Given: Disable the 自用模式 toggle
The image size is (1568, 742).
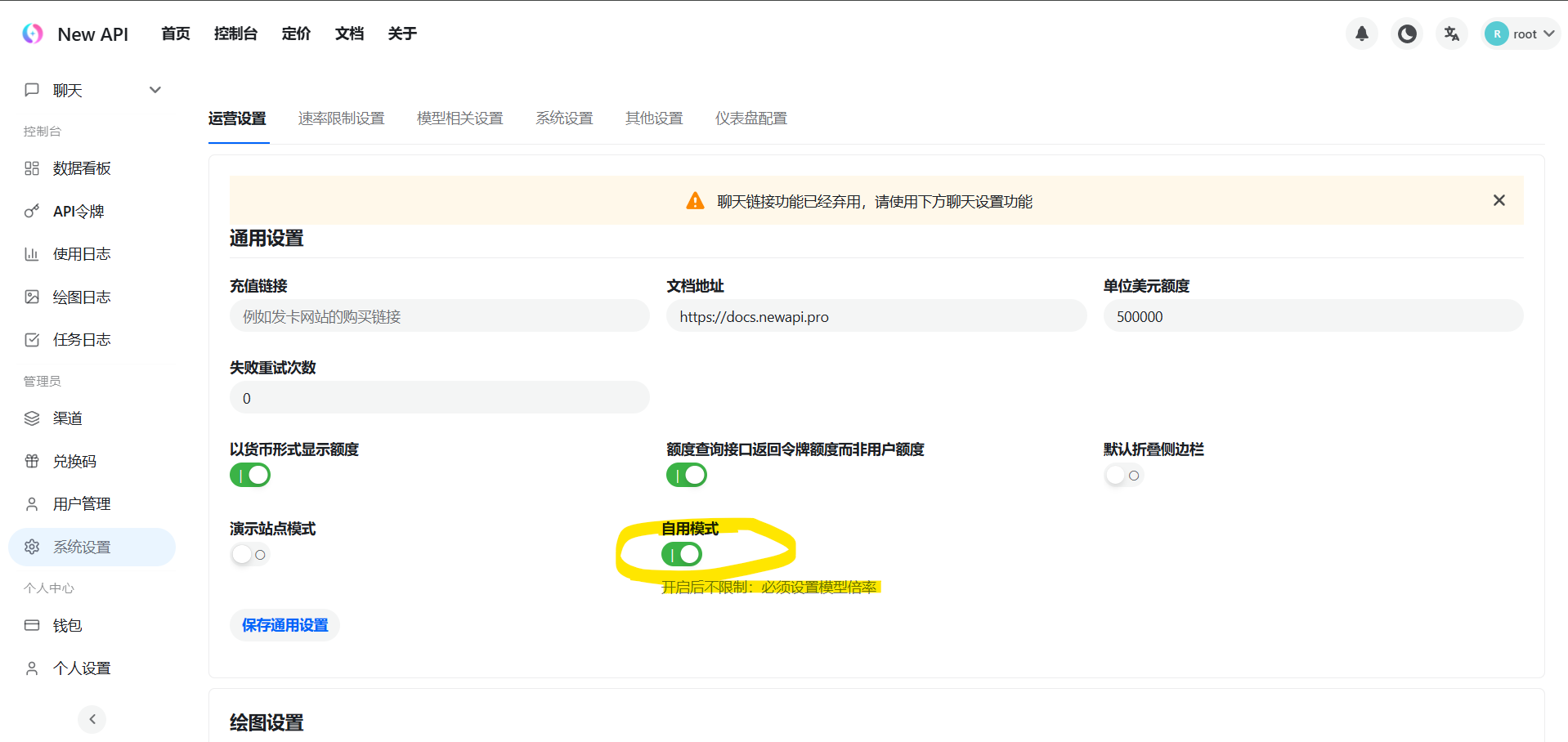Looking at the screenshot, I should (x=682, y=555).
